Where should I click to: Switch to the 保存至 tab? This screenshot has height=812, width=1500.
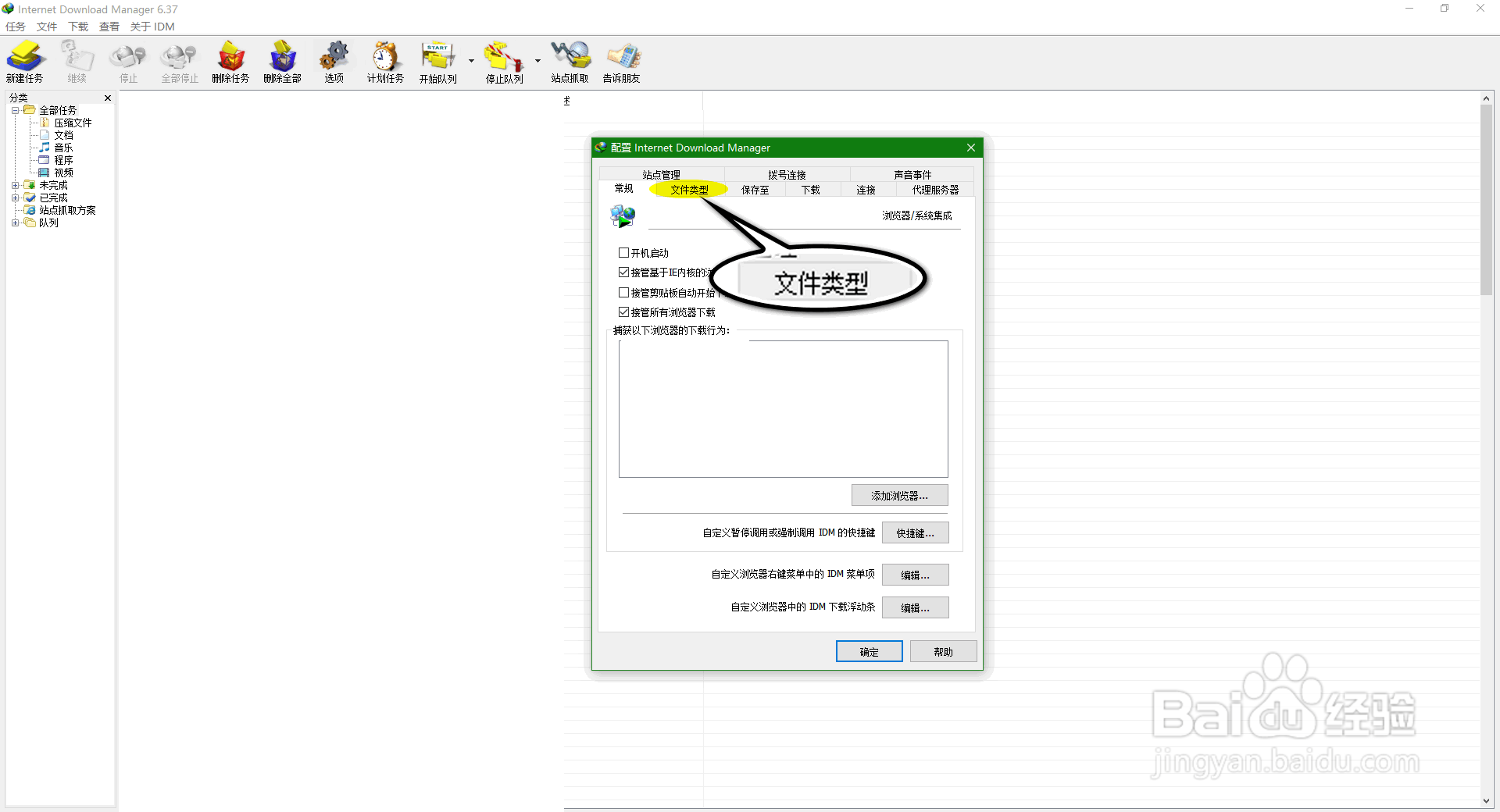(755, 190)
